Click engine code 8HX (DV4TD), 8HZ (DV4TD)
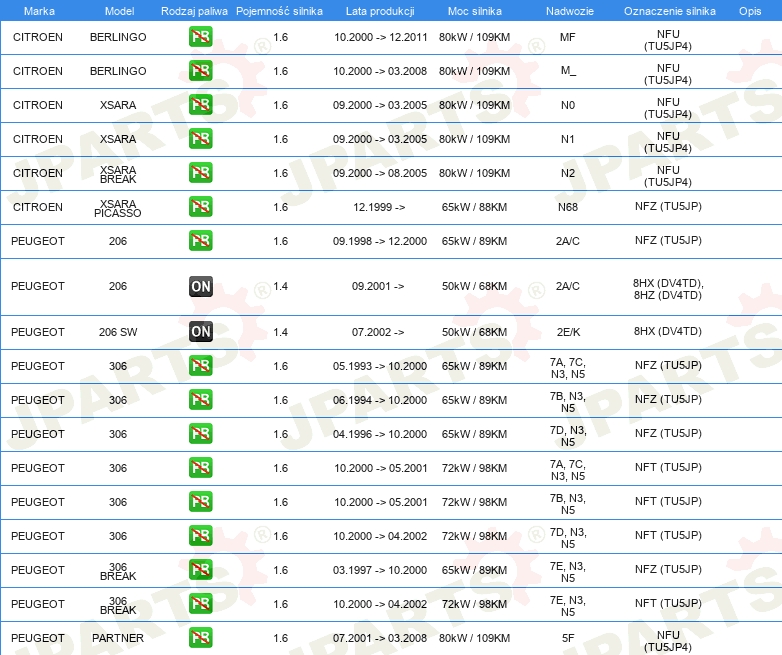782x655 pixels. [668, 289]
